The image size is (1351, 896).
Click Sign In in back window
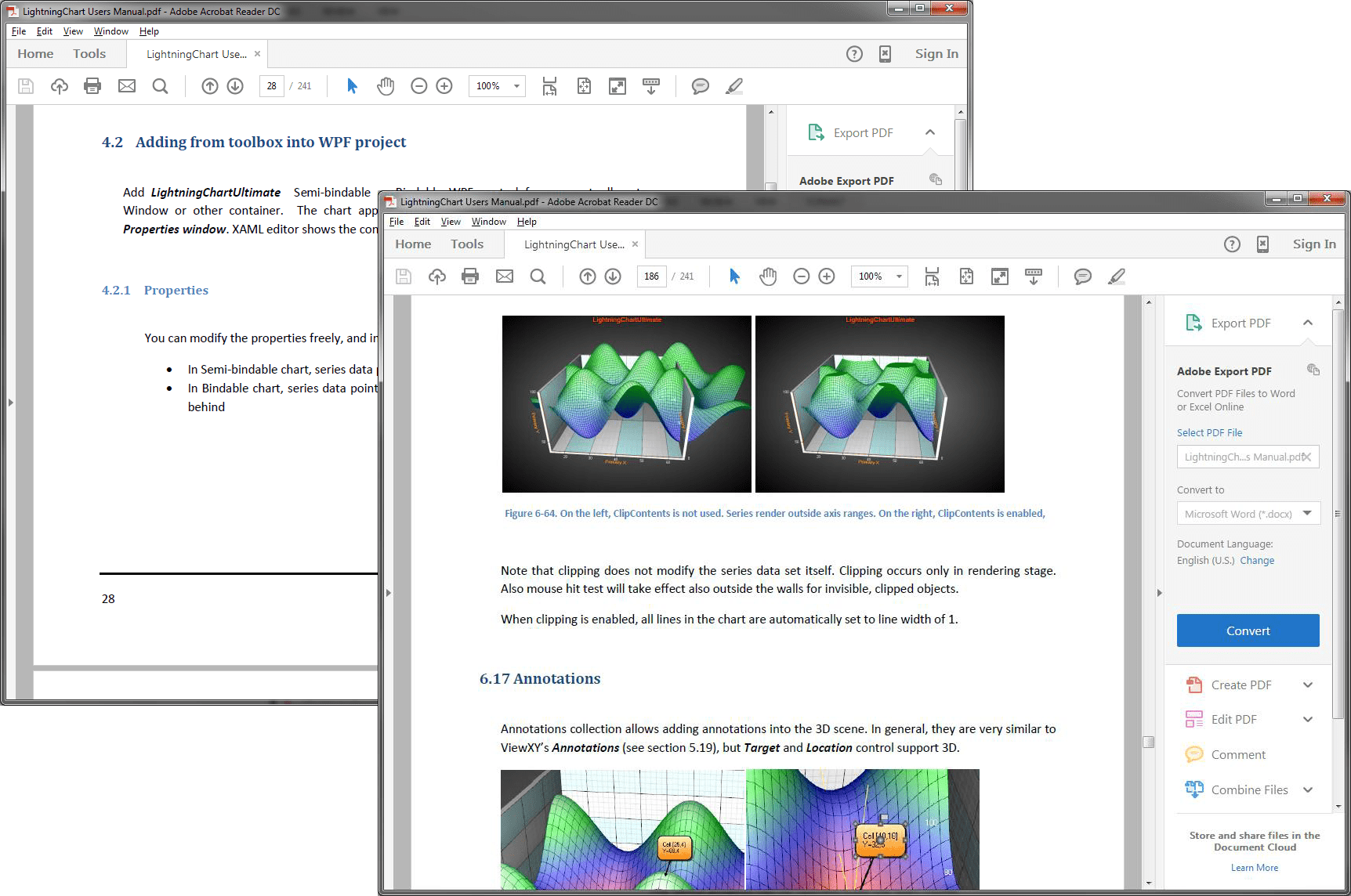pyautogui.click(x=936, y=54)
